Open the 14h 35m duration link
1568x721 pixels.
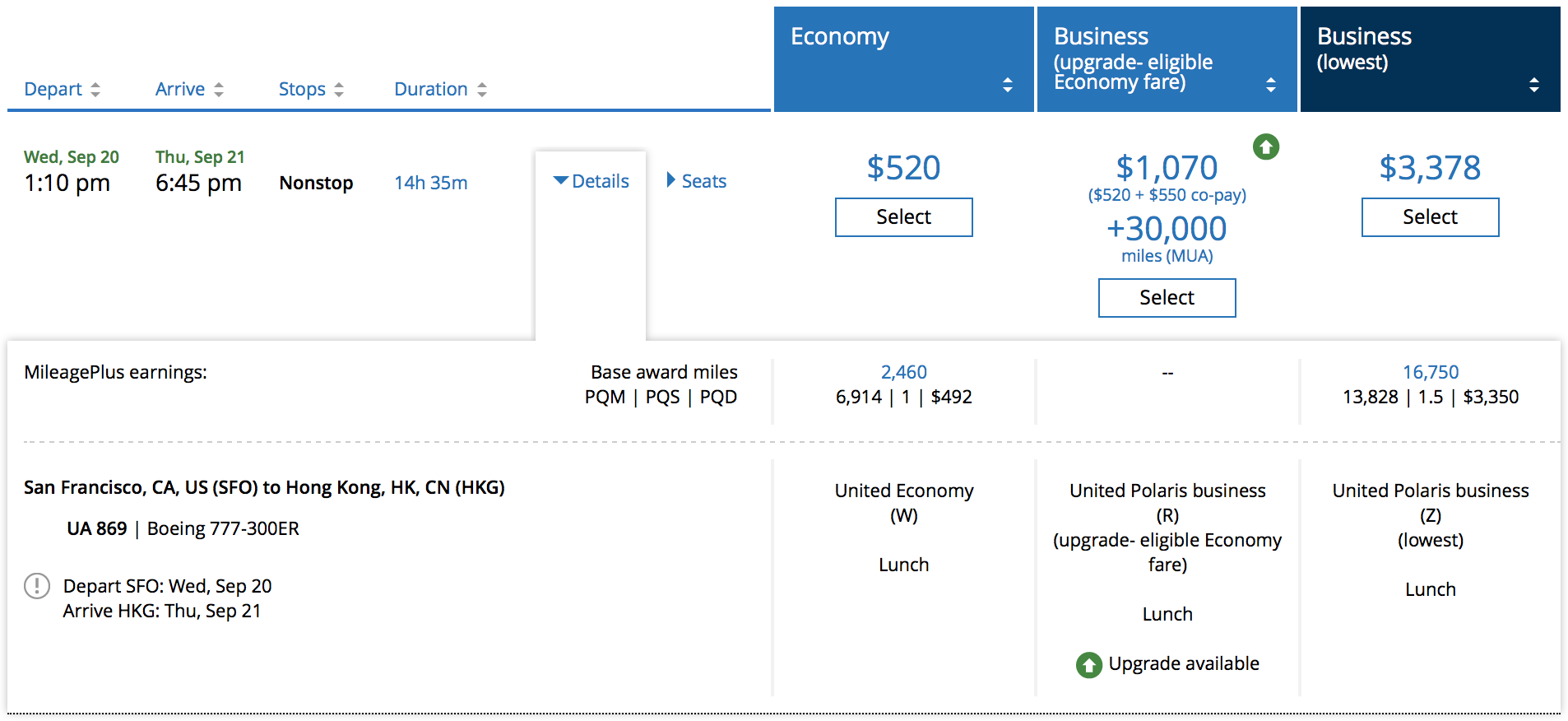click(431, 183)
